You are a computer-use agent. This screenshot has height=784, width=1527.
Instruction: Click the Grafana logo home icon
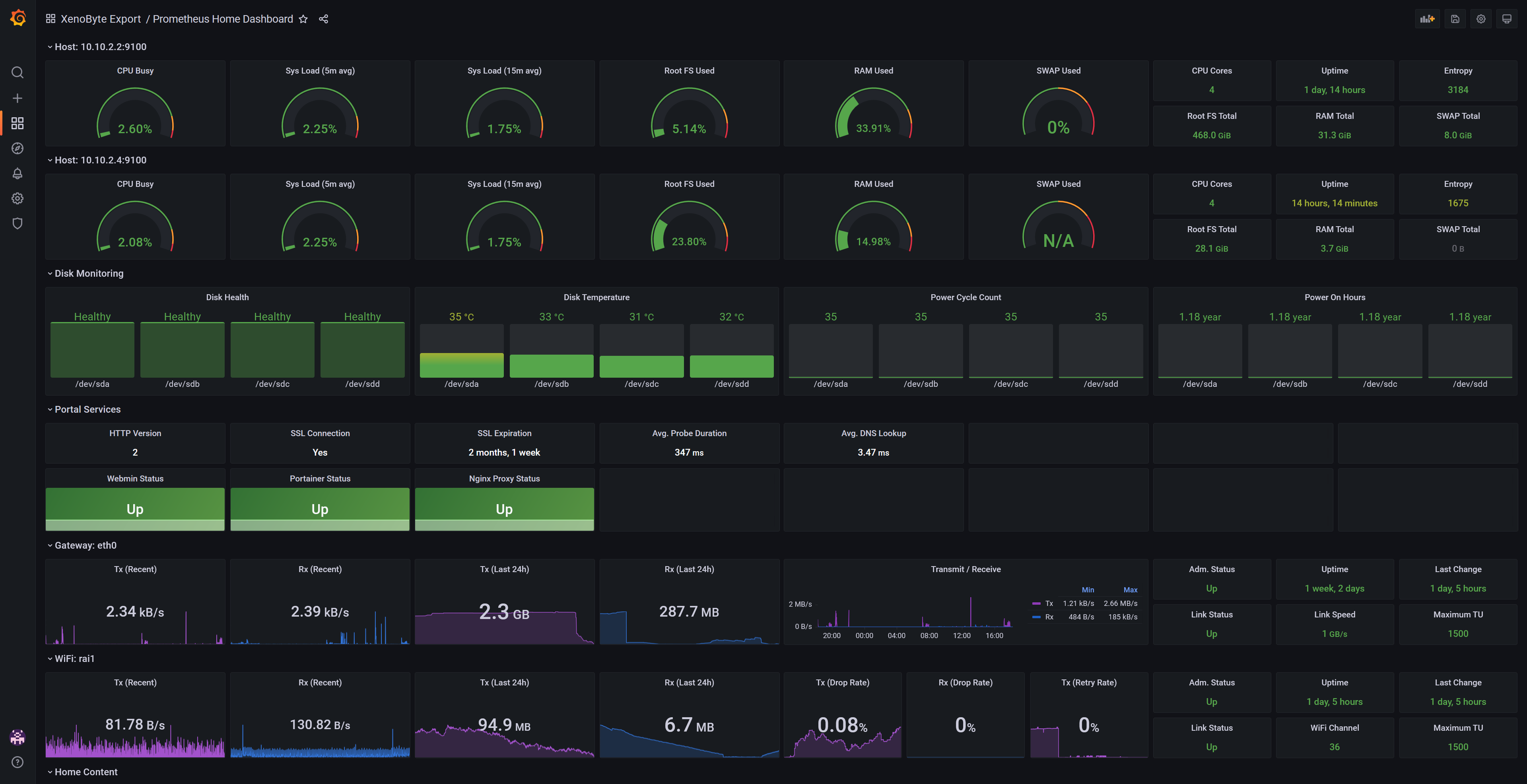coord(18,18)
